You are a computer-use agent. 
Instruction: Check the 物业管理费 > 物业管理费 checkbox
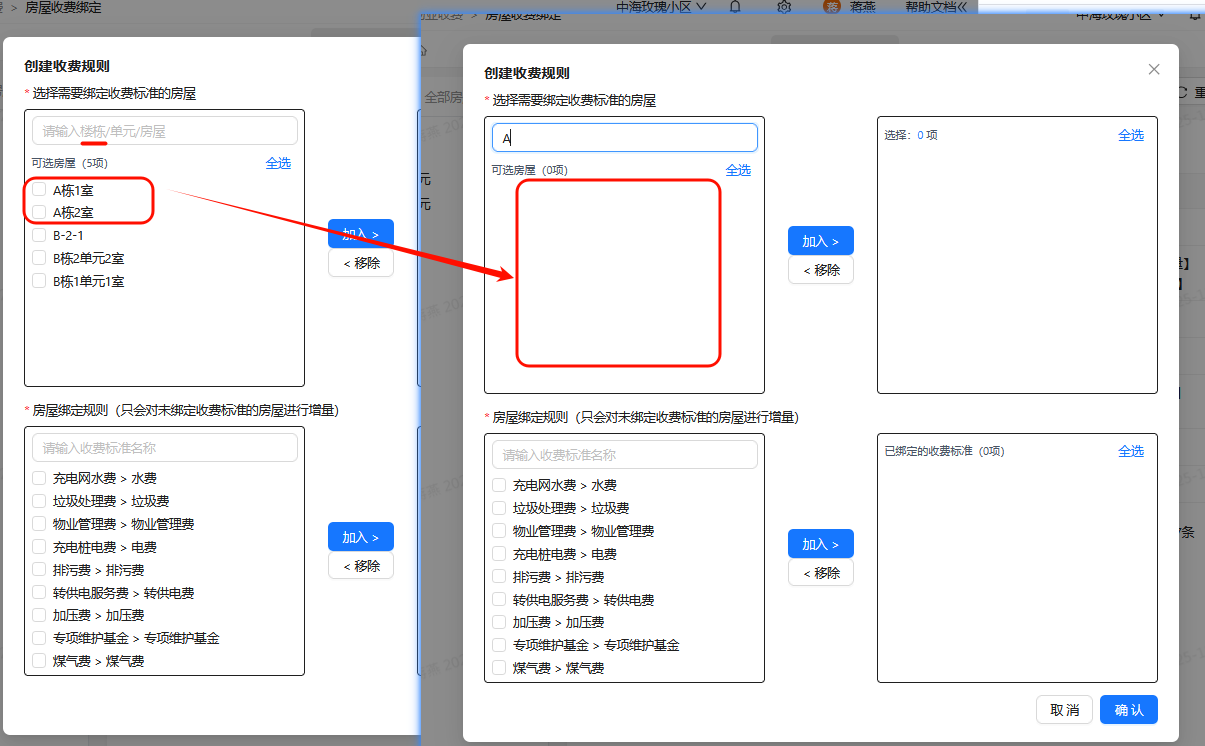(498, 530)
